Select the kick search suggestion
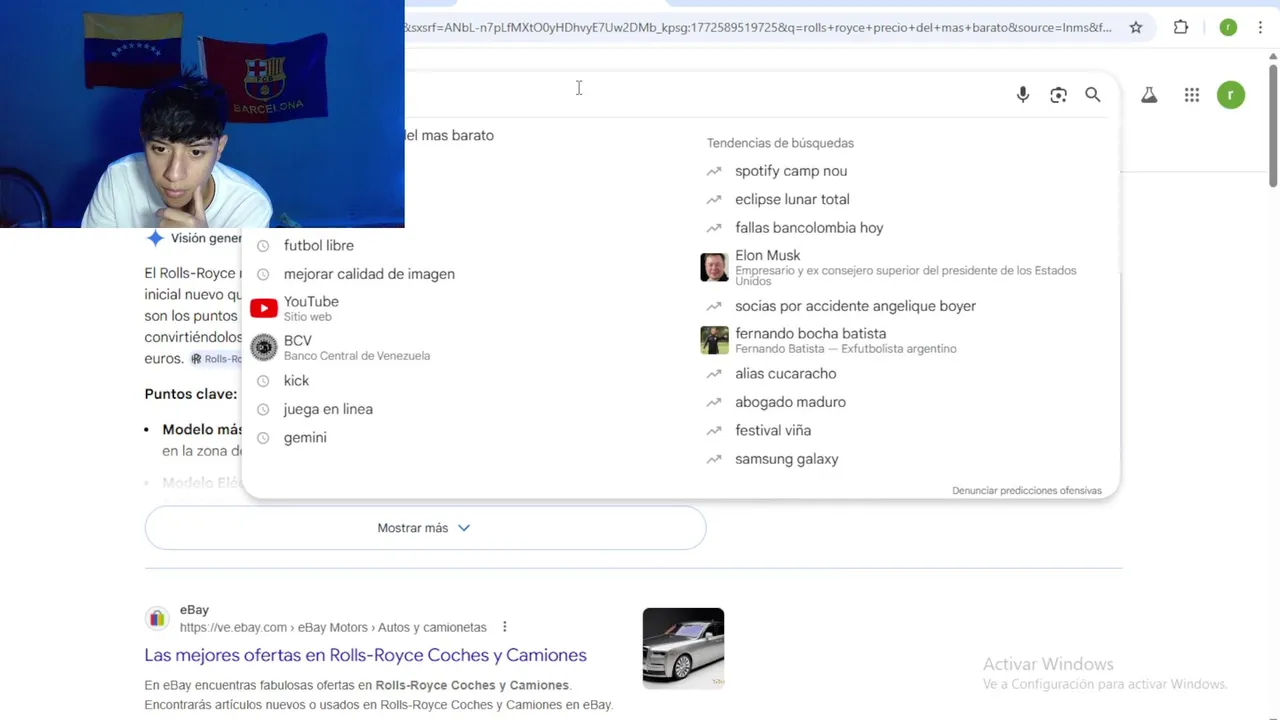Screen dimensions: 1280x720 296,381
